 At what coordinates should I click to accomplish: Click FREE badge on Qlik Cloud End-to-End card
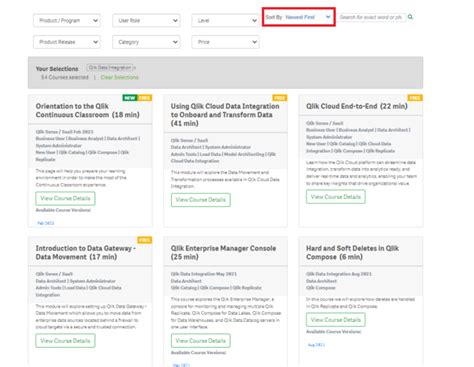click(415, 98)
